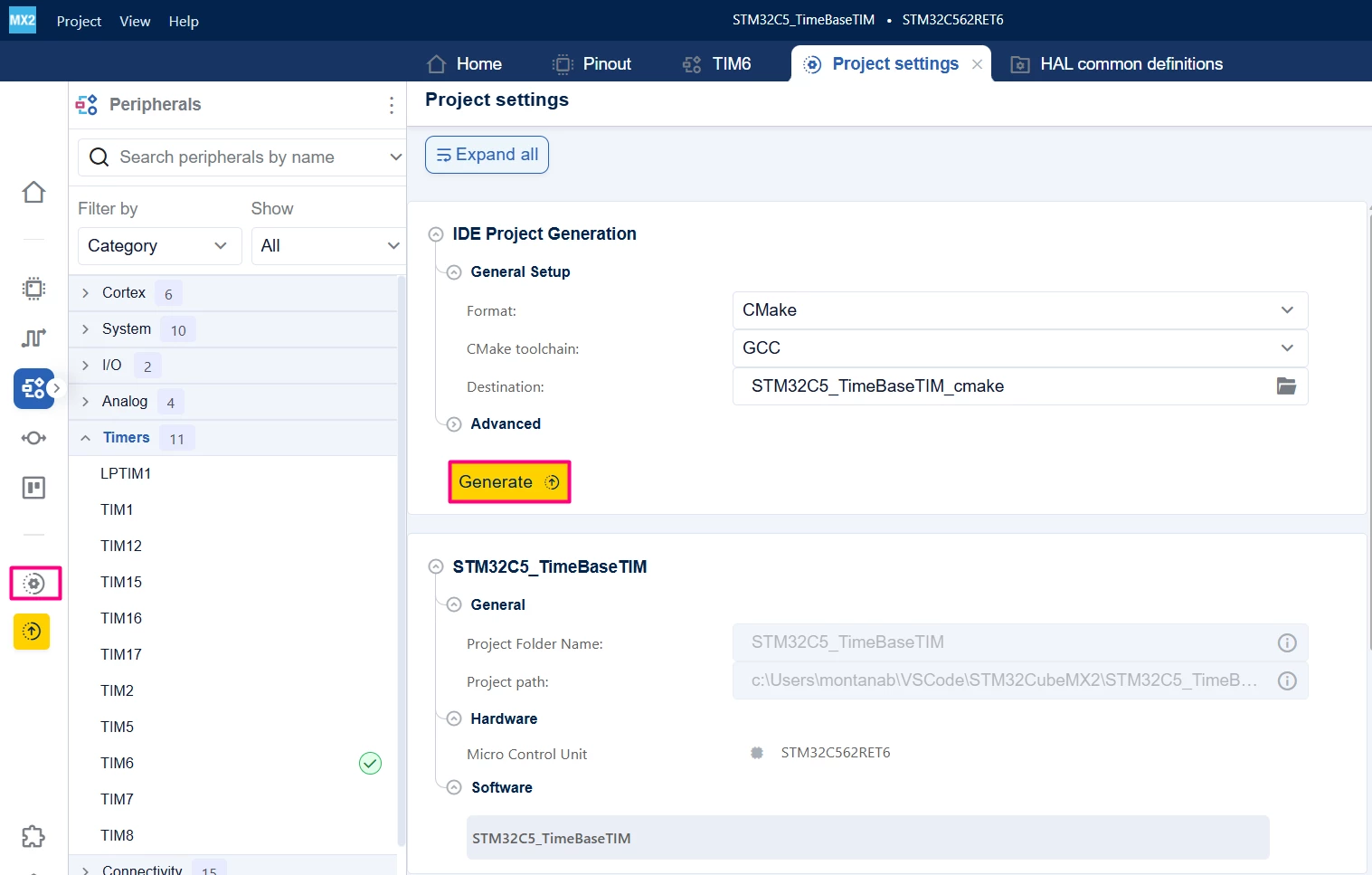Open the Format CMake dropdown
The image size is (1372, 875).
pyautogui.click(x=1020, y=310)
